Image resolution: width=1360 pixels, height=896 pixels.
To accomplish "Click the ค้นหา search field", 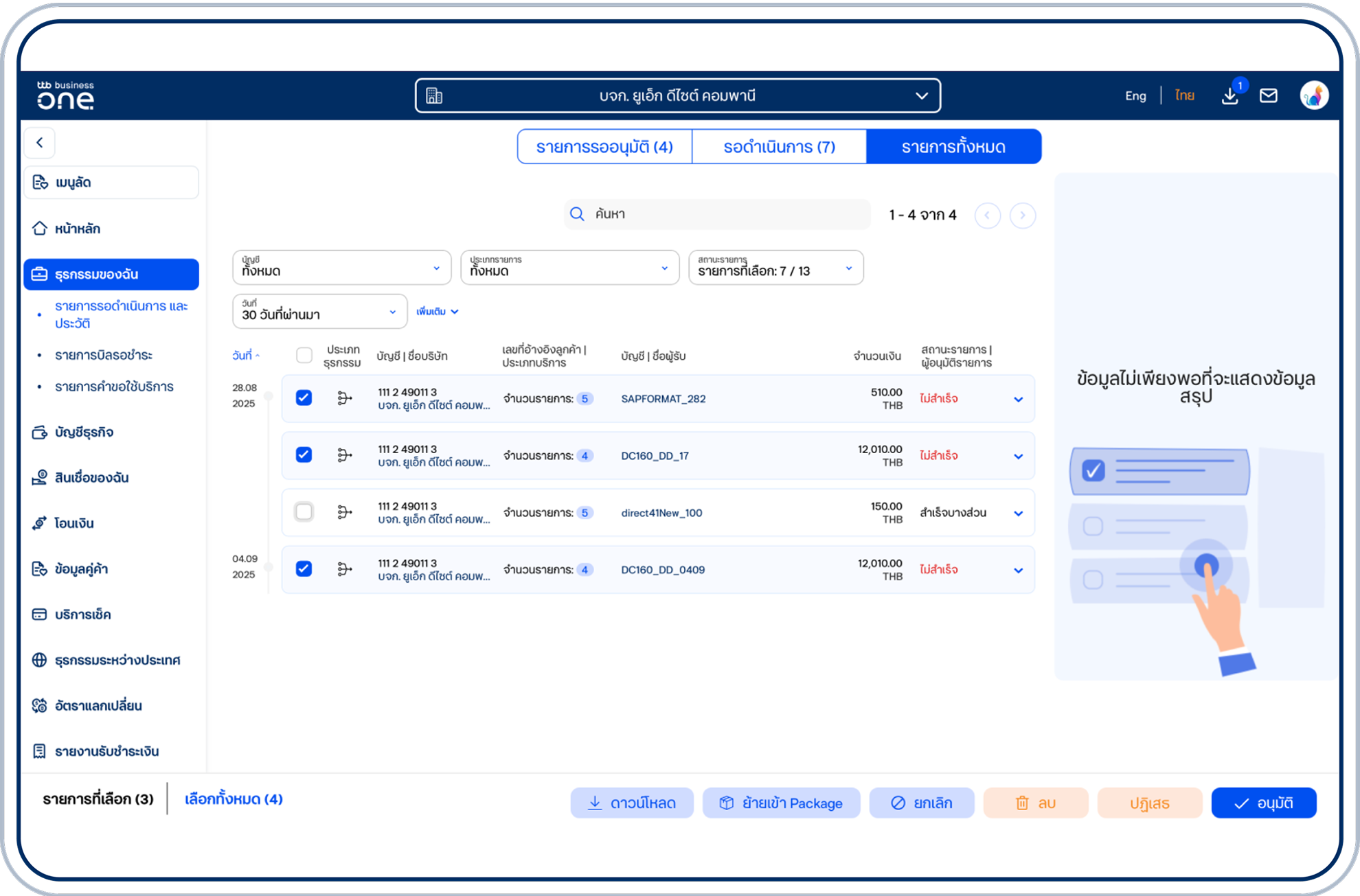I will coord(717,214).
